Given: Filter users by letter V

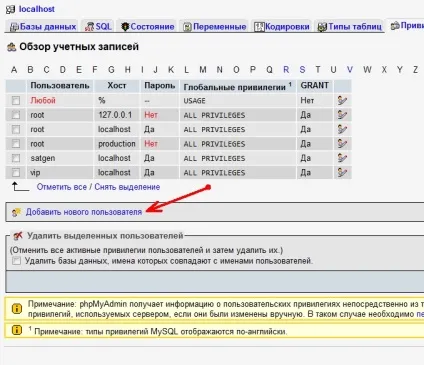Looking at the screenshot, I should coord(350,70).
